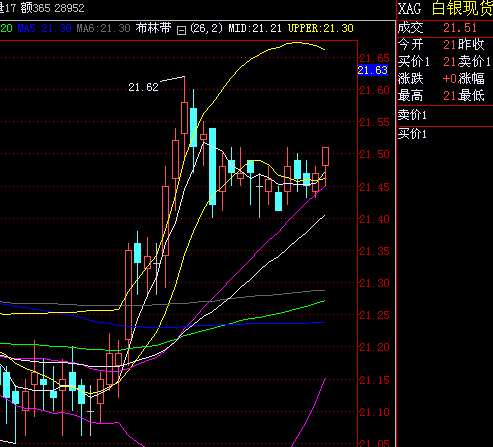Screen dimensions: 493x447
Task: Click the 21.45 price axis label
Action: [374, 187]
